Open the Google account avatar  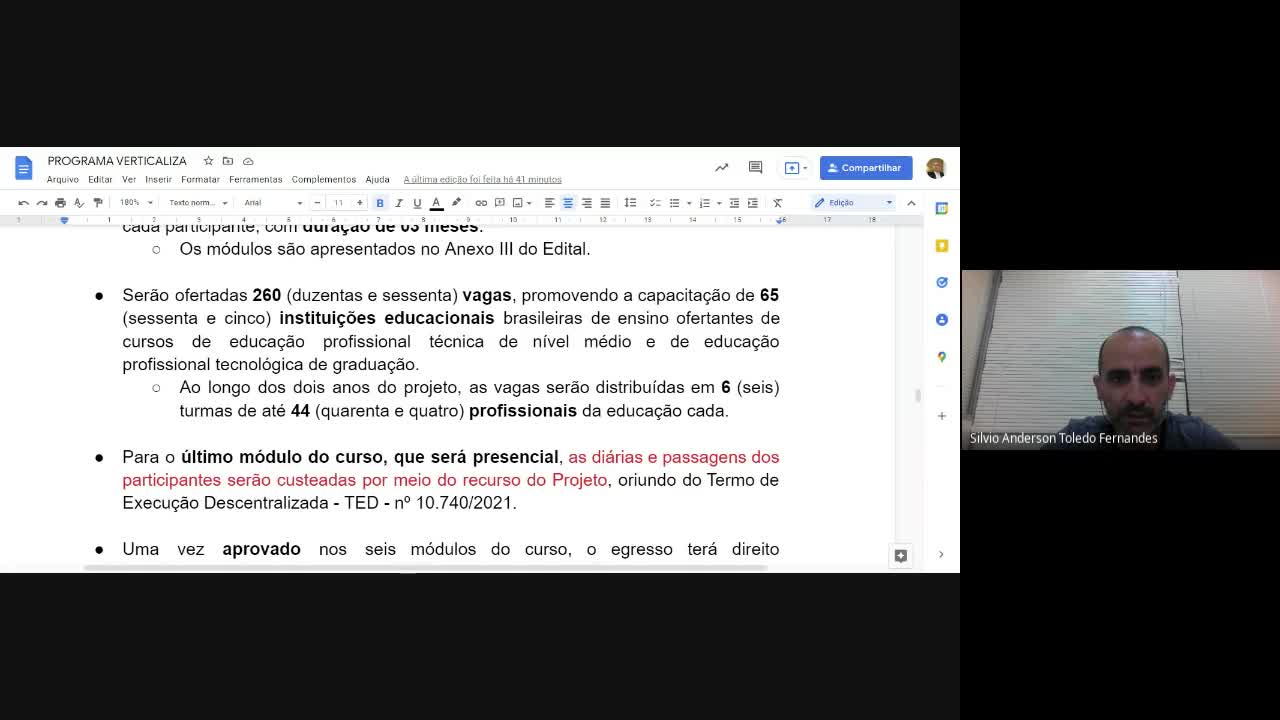click(x=936, y=168)
